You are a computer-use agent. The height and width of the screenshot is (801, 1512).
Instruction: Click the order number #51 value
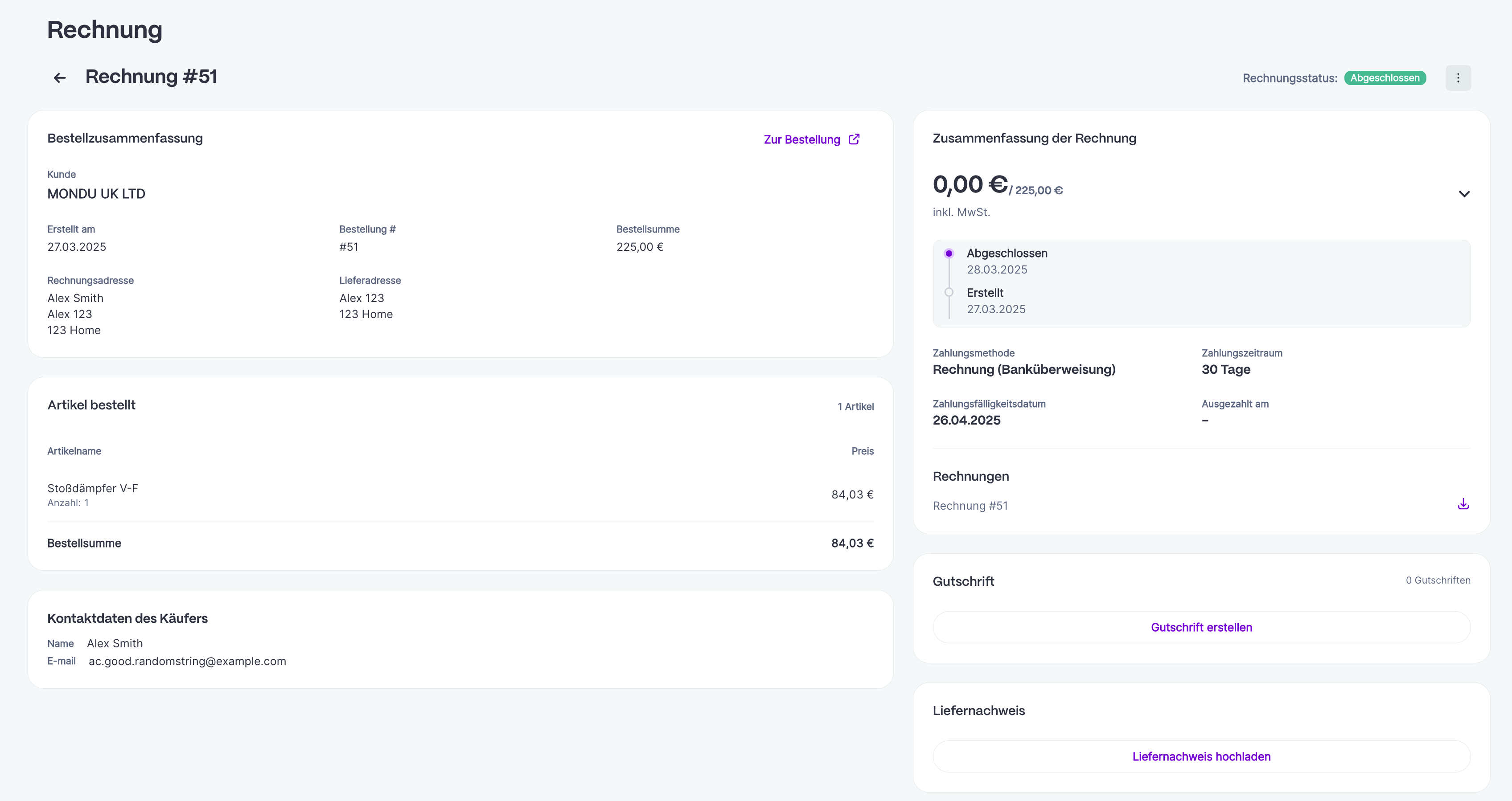click(349, 246)
